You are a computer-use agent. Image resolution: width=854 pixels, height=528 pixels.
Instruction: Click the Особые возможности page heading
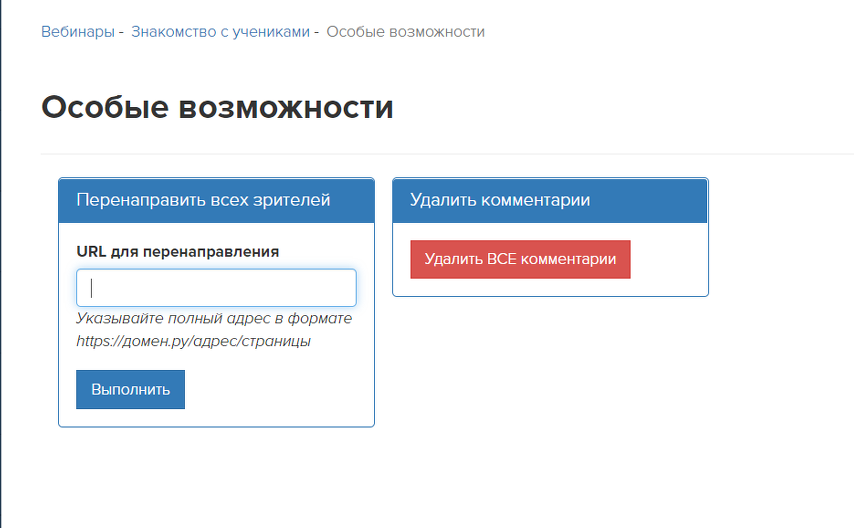(217, 107)
